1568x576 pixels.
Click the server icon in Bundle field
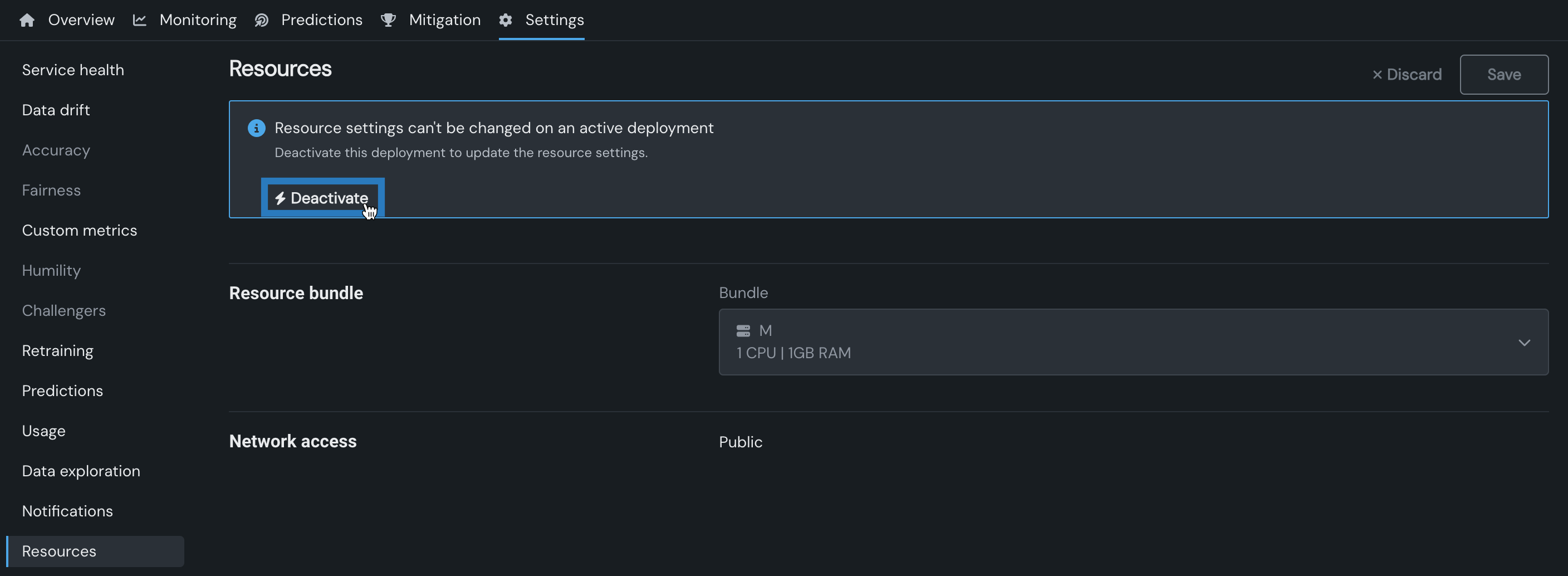click(743, 331)
